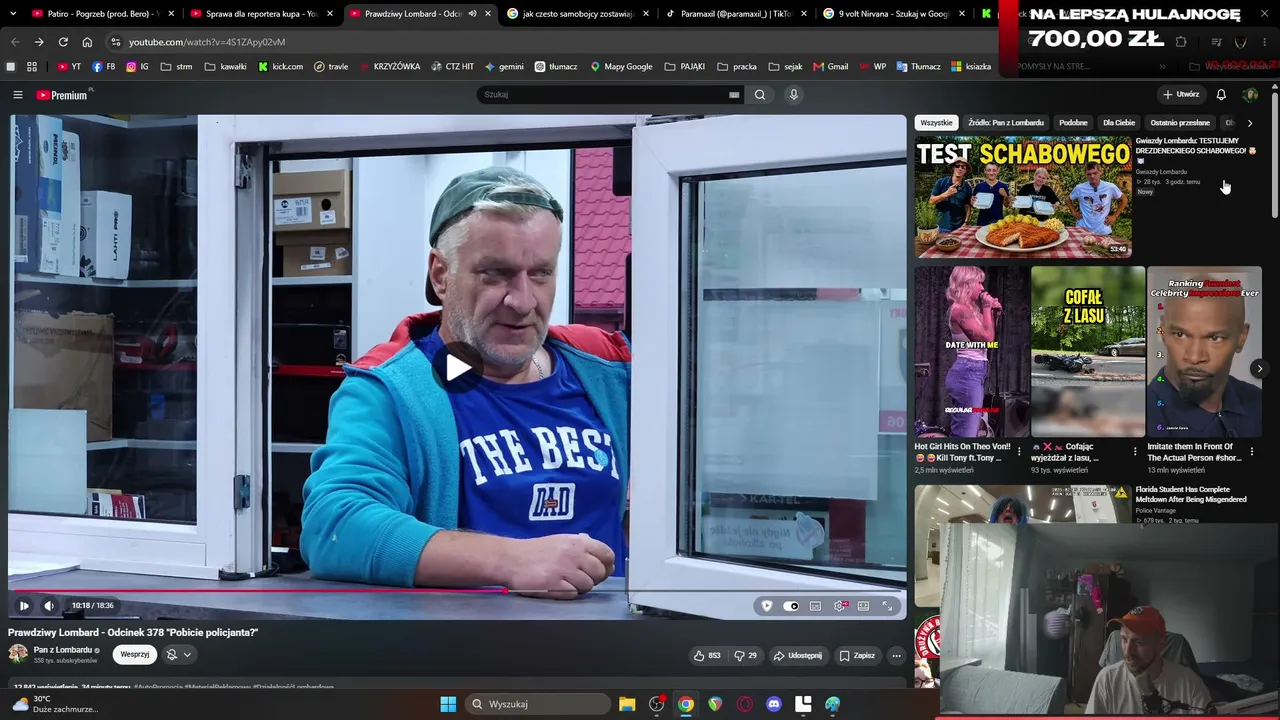Reload the current page
The width and height of the screenshot is (1280, 720).
(63, 42)
